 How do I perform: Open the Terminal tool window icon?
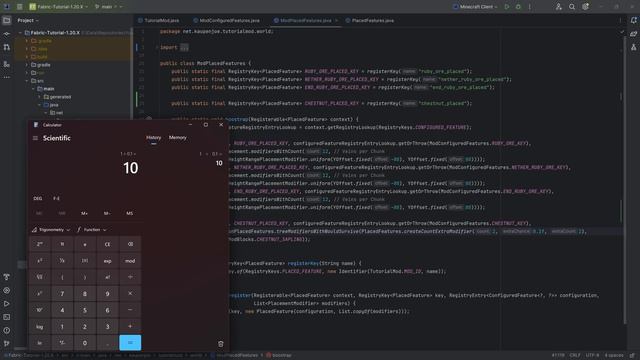tap(7, 317)
